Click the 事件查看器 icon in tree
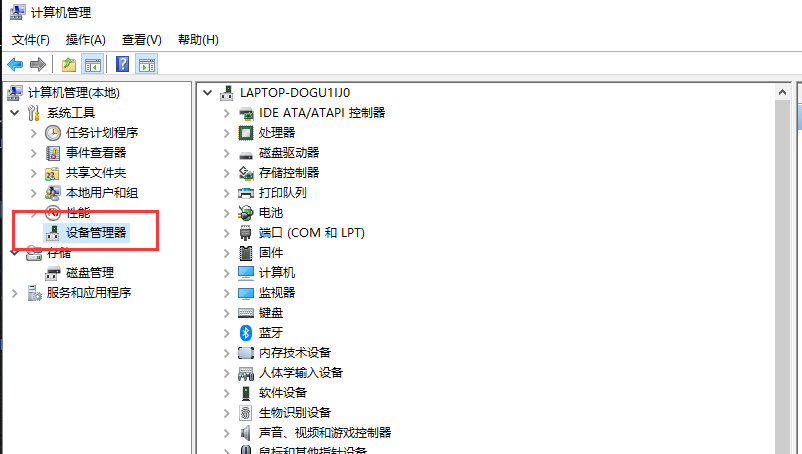 pyautogui.click(x=53, y=153)
